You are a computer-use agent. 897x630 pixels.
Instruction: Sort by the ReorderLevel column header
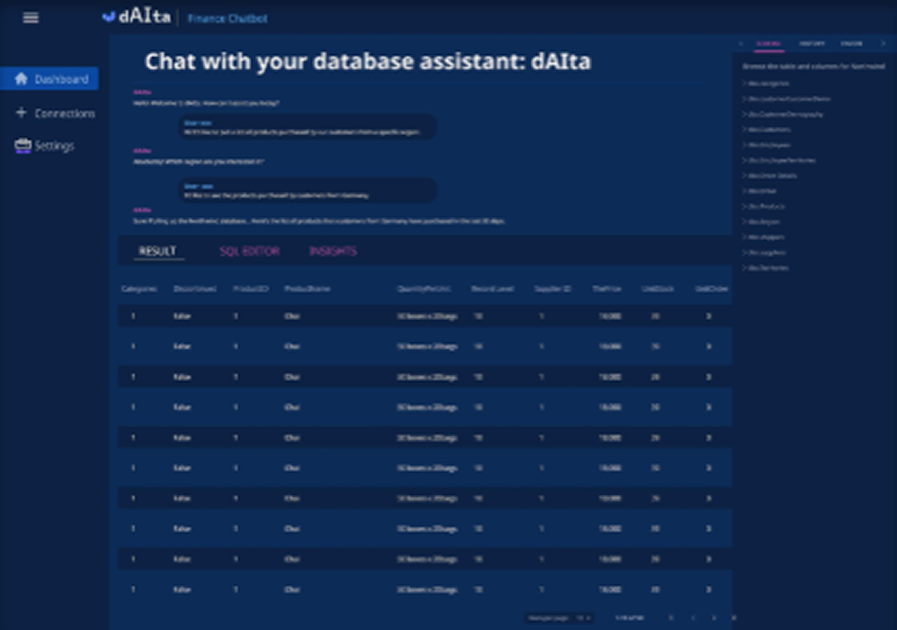pos(492,289)
